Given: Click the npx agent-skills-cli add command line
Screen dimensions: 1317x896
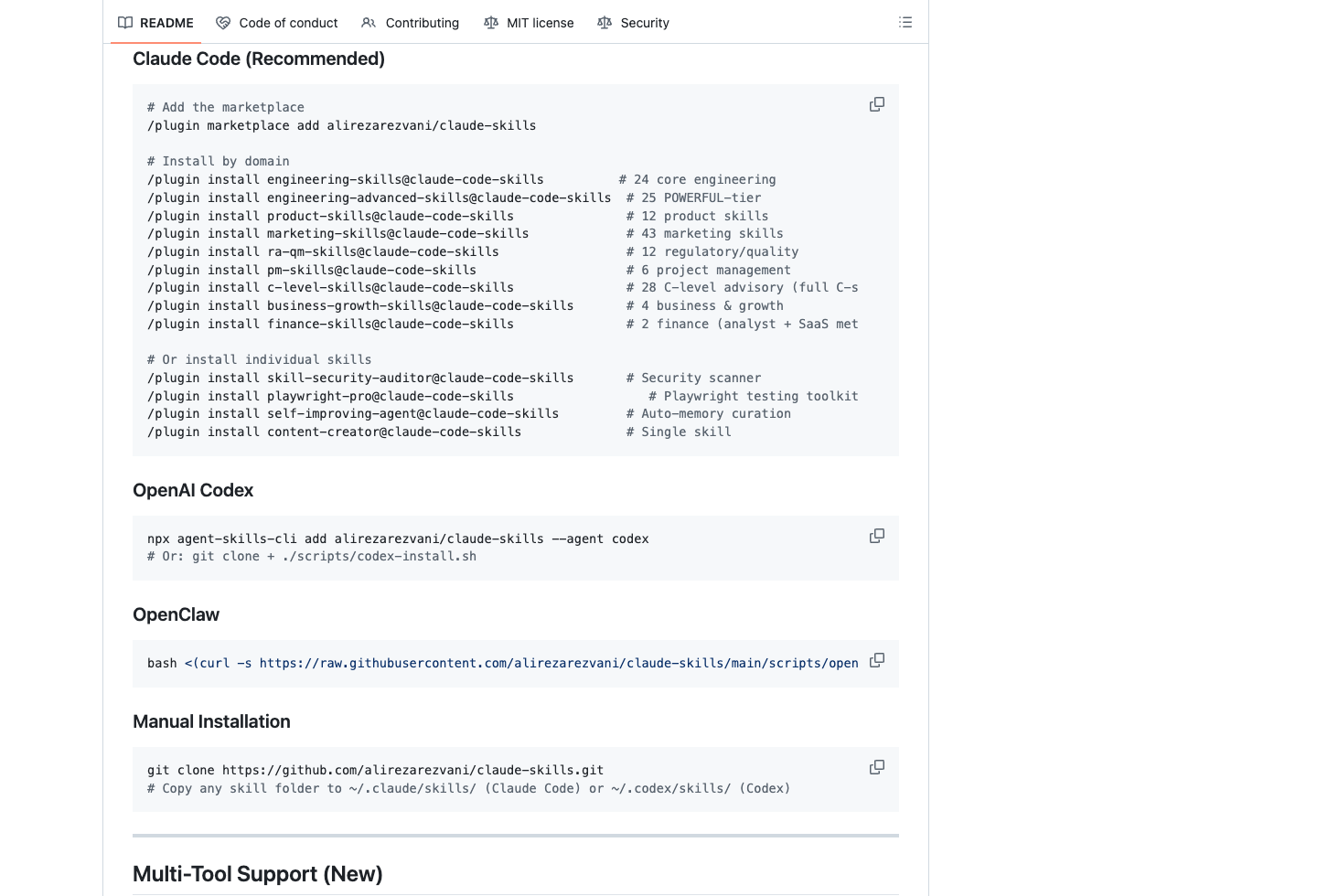Looking at the screenshot, I should (x=398, y=539).
